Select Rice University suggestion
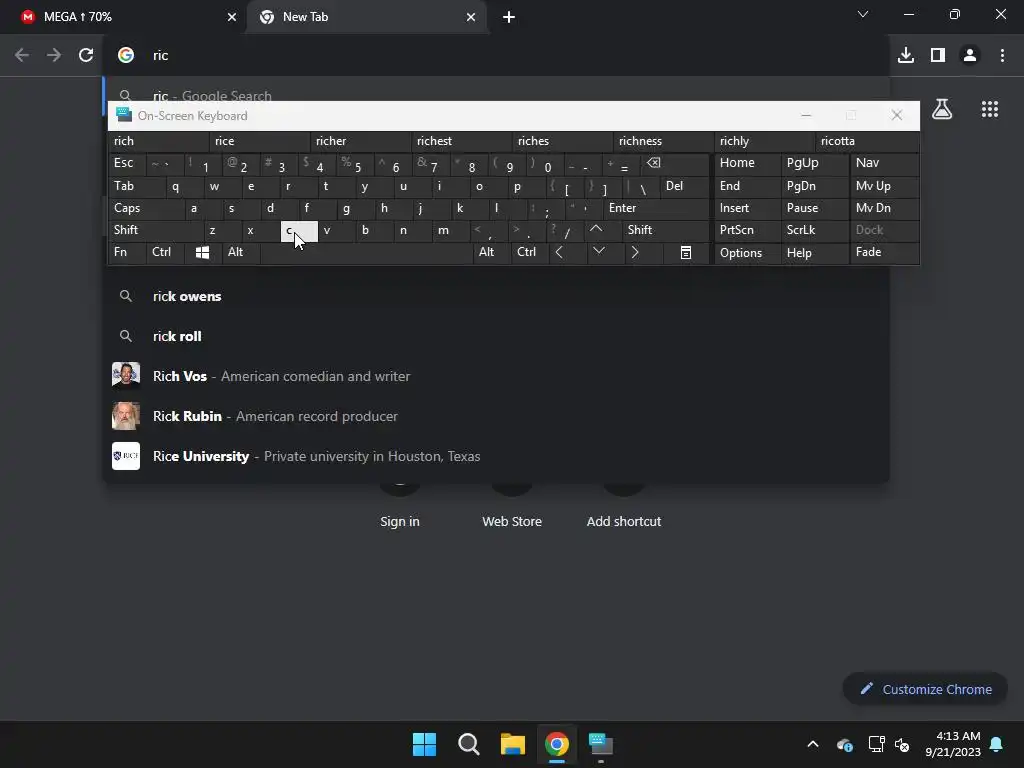This screenshot has width=1024, height=768. click(x=496, y=456)
